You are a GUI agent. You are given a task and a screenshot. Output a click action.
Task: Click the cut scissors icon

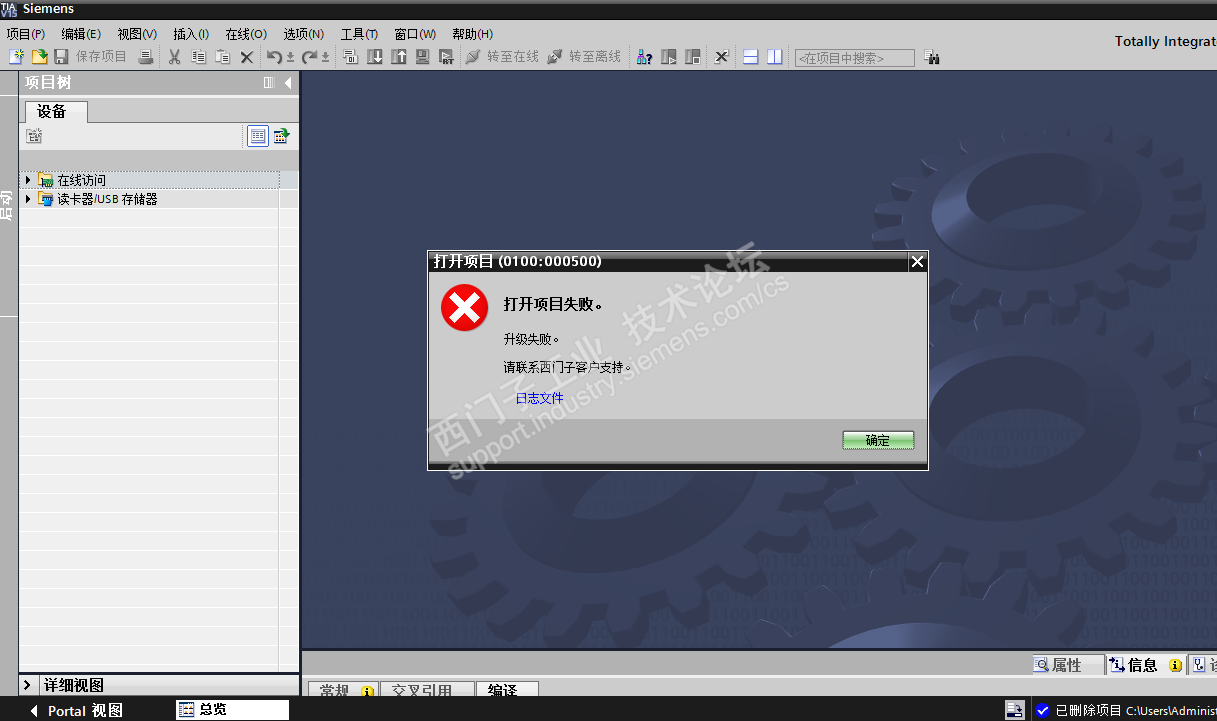(x=174, y=57)
